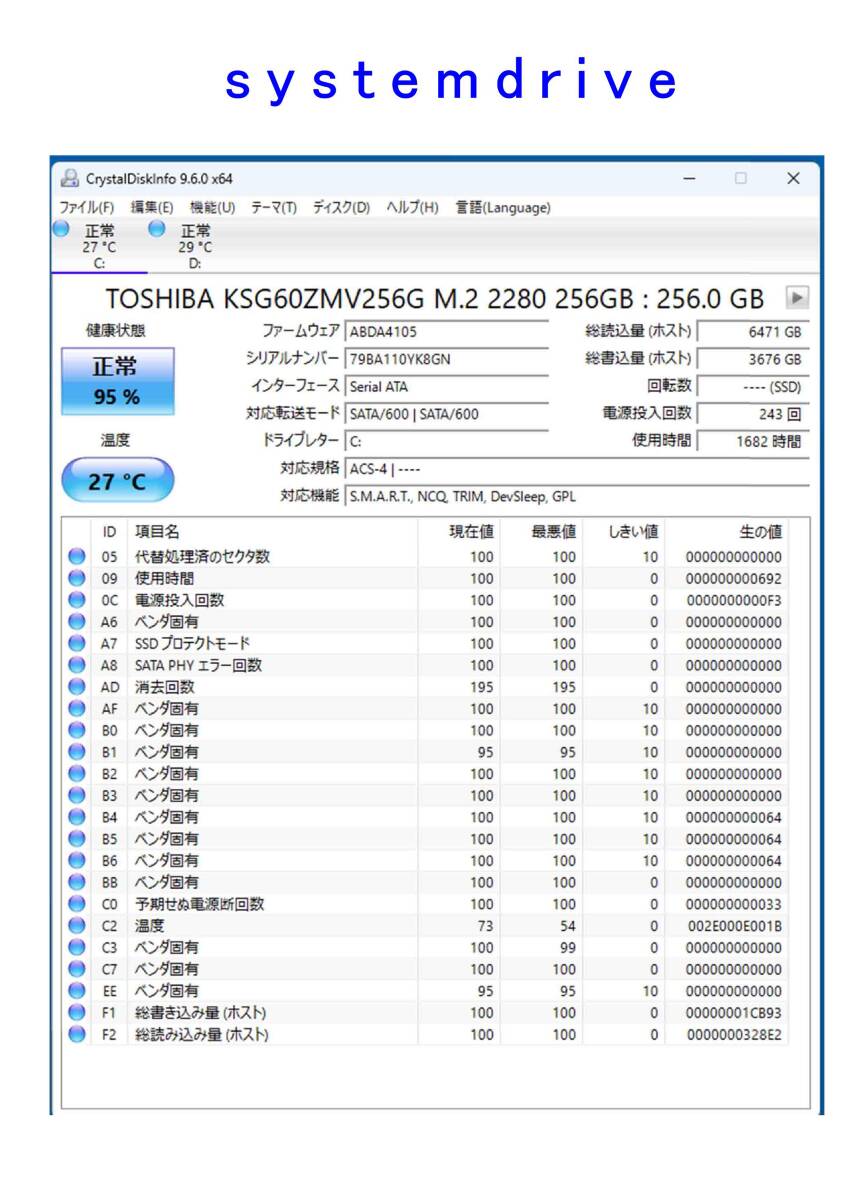Click status icon for SSD プロテクトモード row

click(76, 644)
